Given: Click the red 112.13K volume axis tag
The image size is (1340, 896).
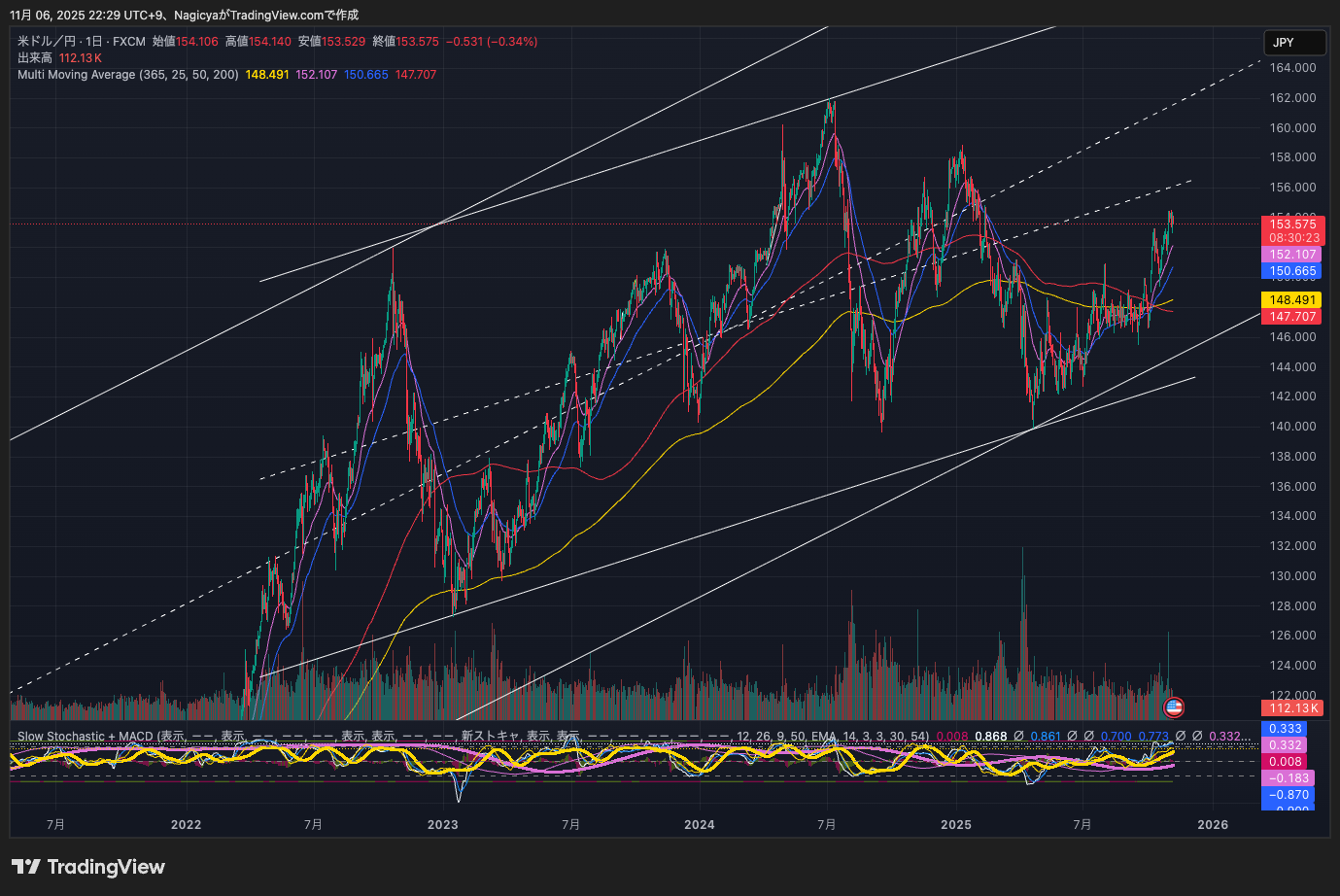Looking at the screenshot, I should coord(1292,708).
